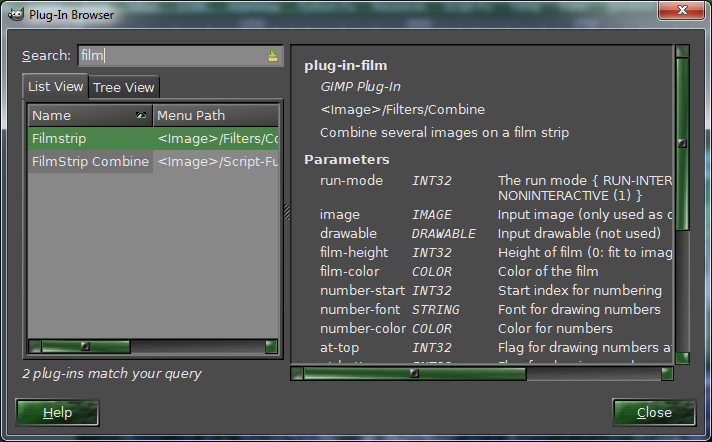Click the details pane scroll-down arrow

coord(682,358)
